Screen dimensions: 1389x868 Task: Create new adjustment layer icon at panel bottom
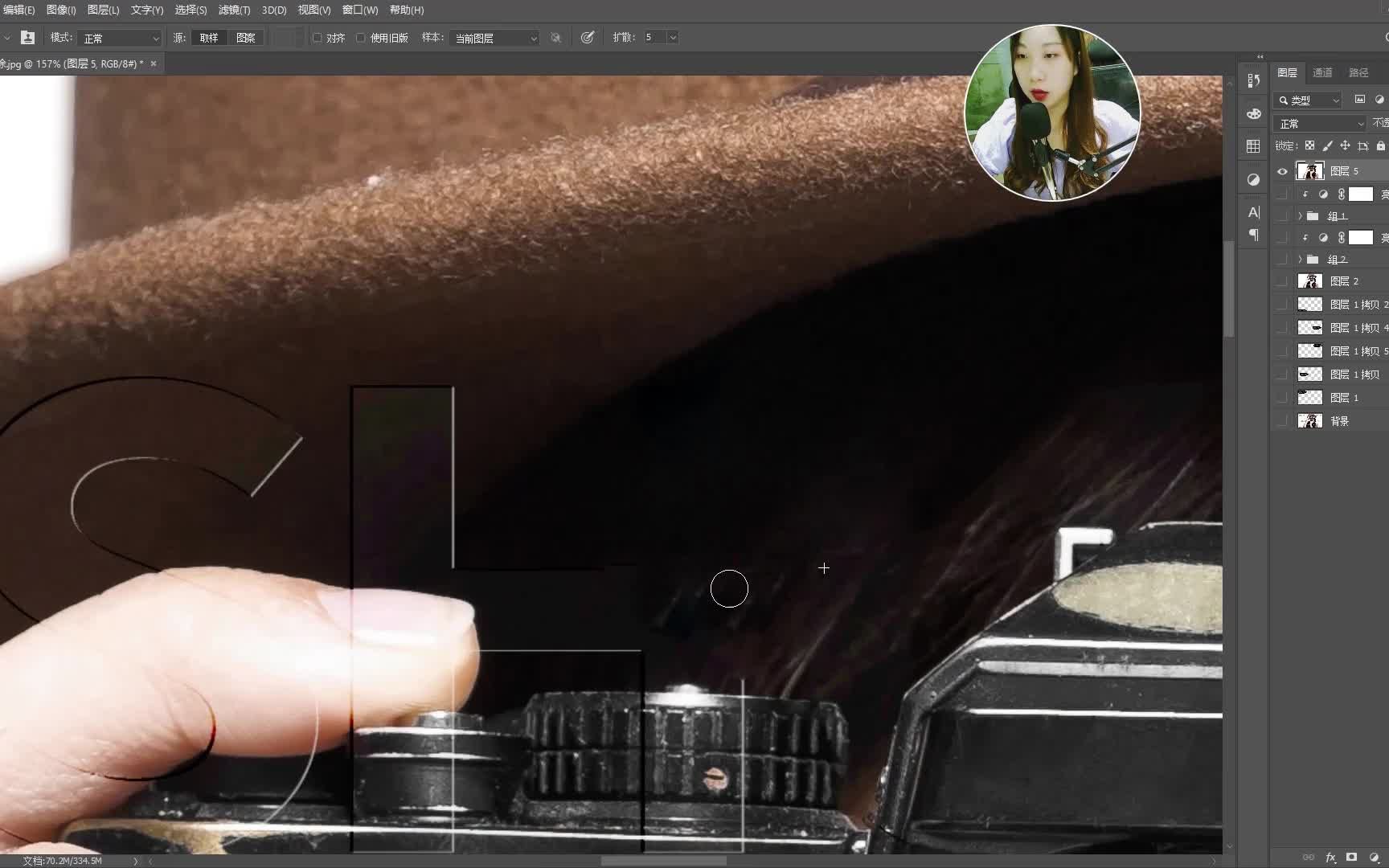pos(1374,858)
